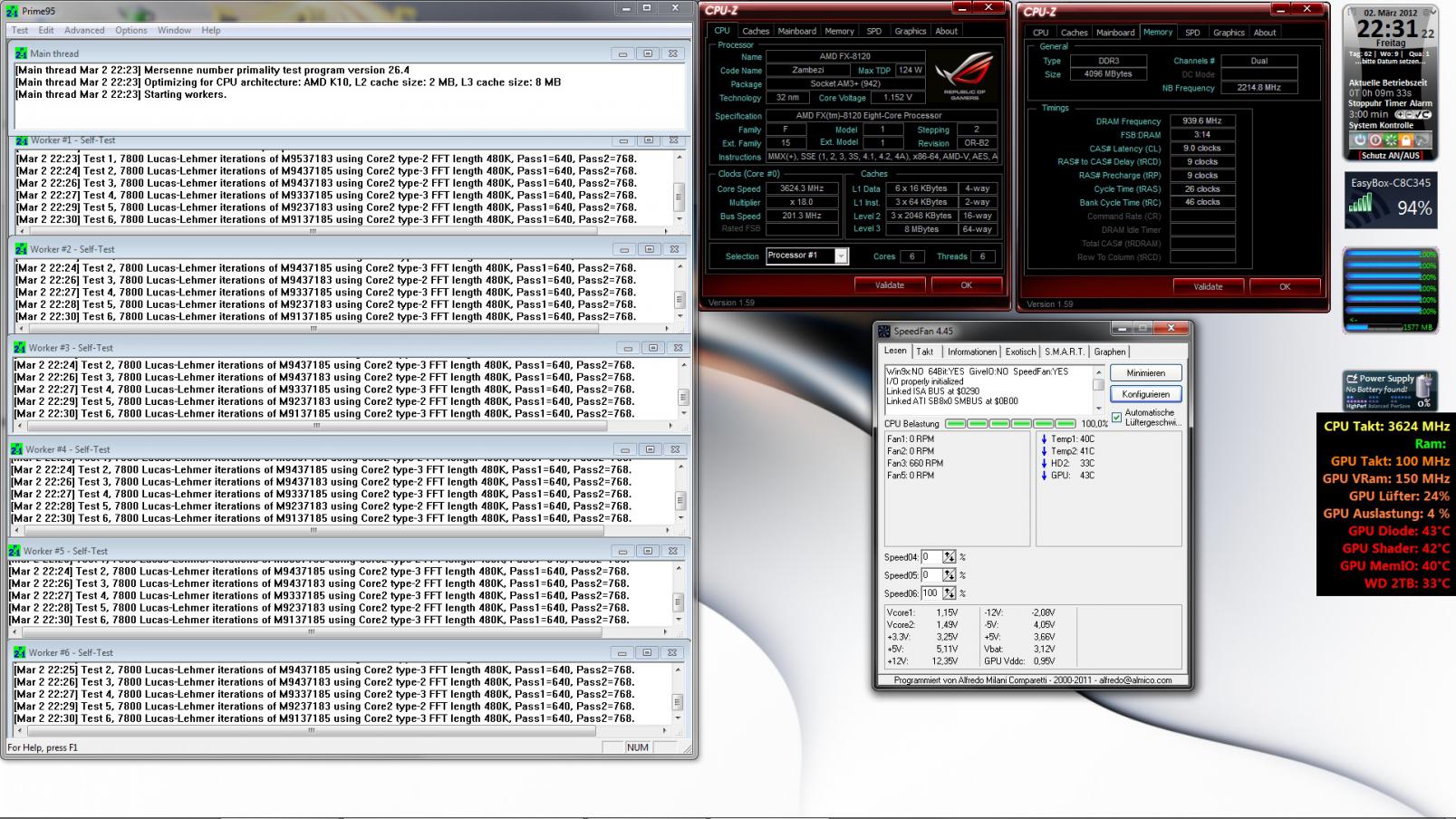Click the Worker #2 Self-Test window icon

(22, 249)
